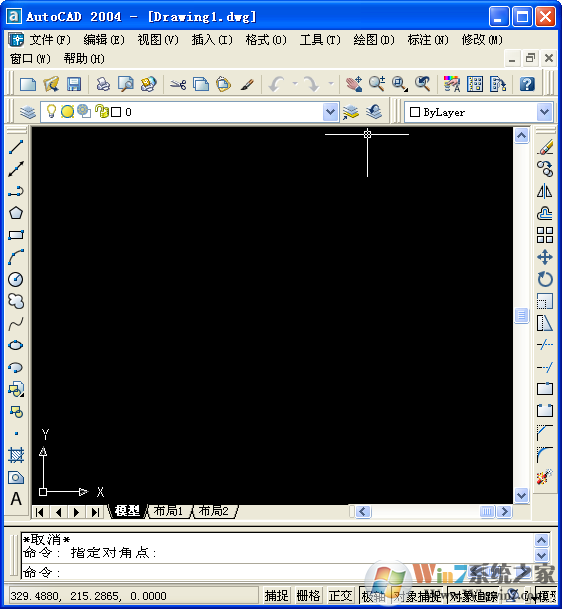Click the Layer Previous icon

click(x=374, y=112)
